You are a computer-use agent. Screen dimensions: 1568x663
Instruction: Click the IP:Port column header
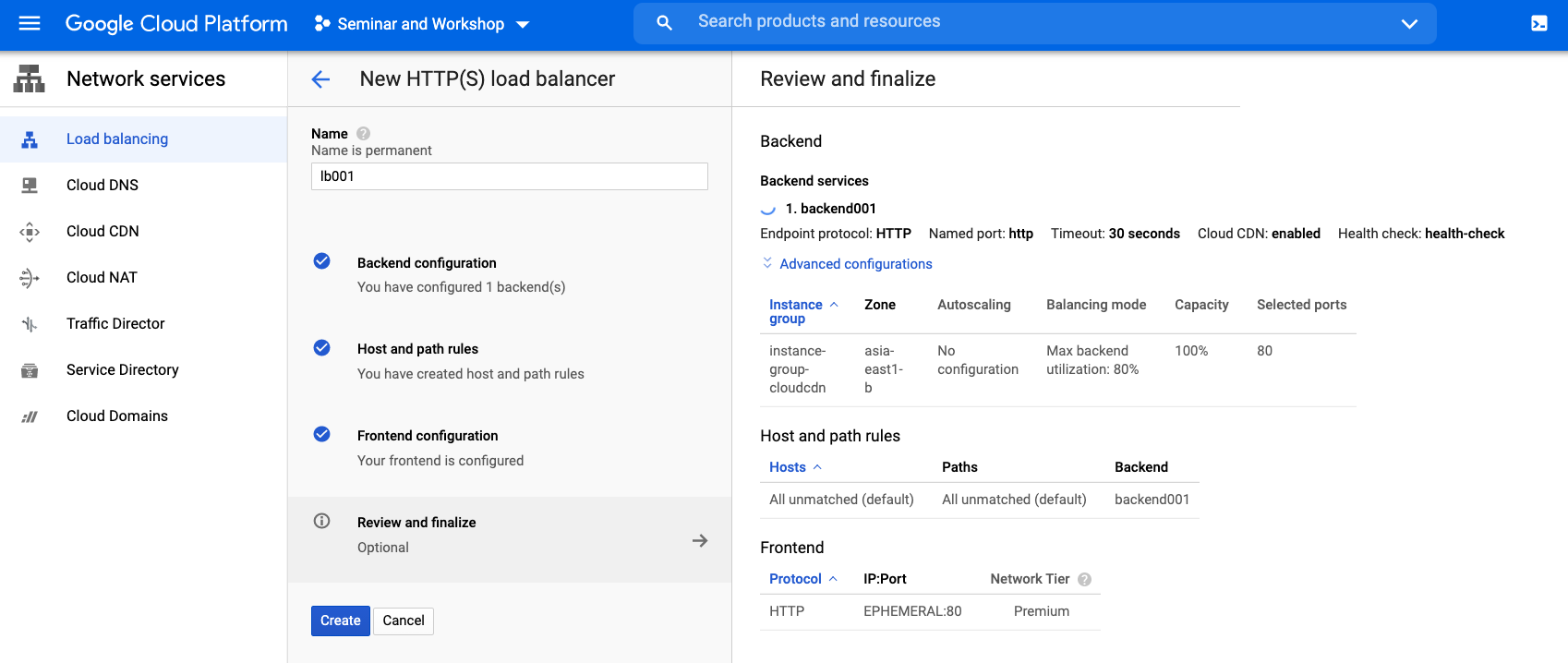tap(885, 579)
